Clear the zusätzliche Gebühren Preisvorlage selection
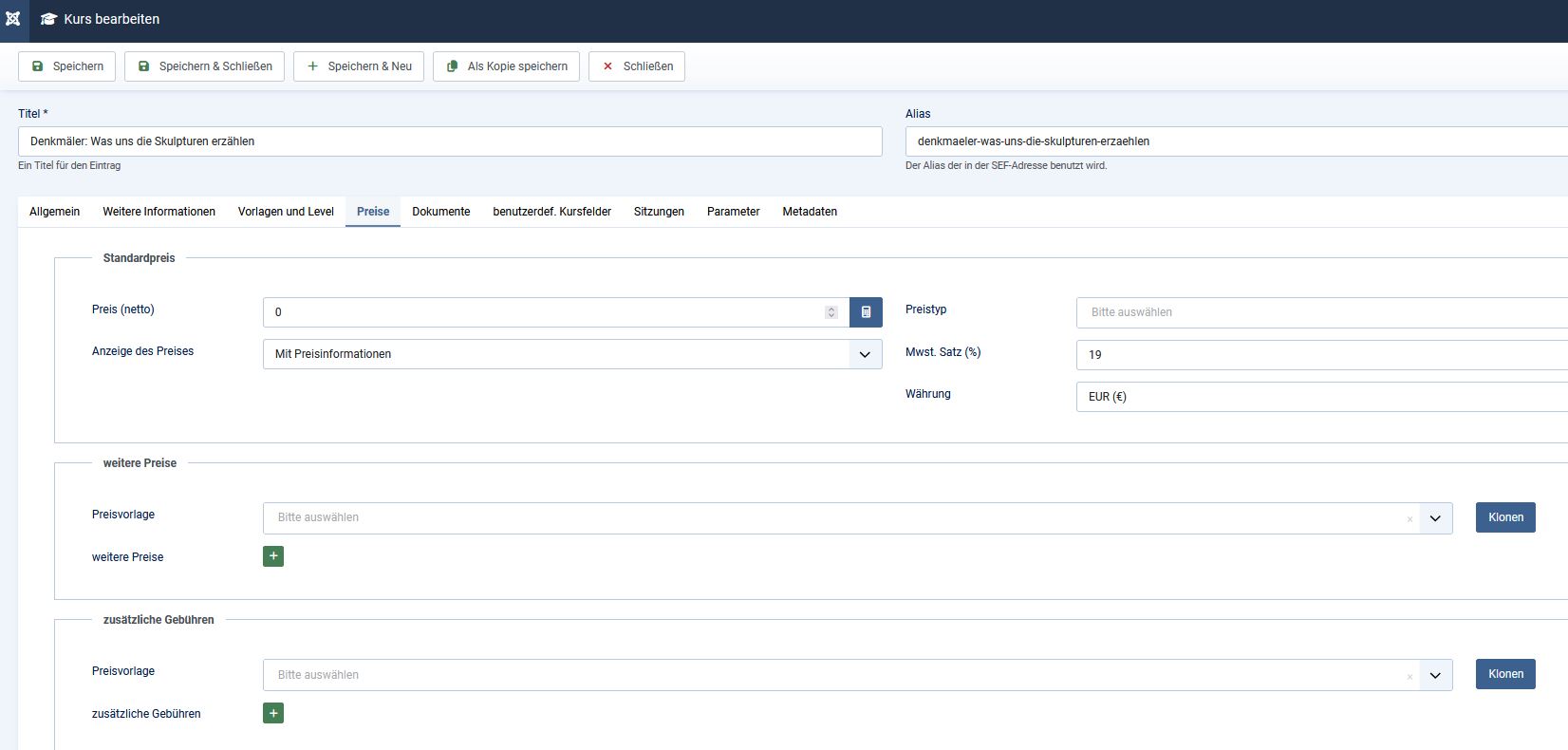The height and width of the screenshot is (750, 1568). (x=1409, y=676)
